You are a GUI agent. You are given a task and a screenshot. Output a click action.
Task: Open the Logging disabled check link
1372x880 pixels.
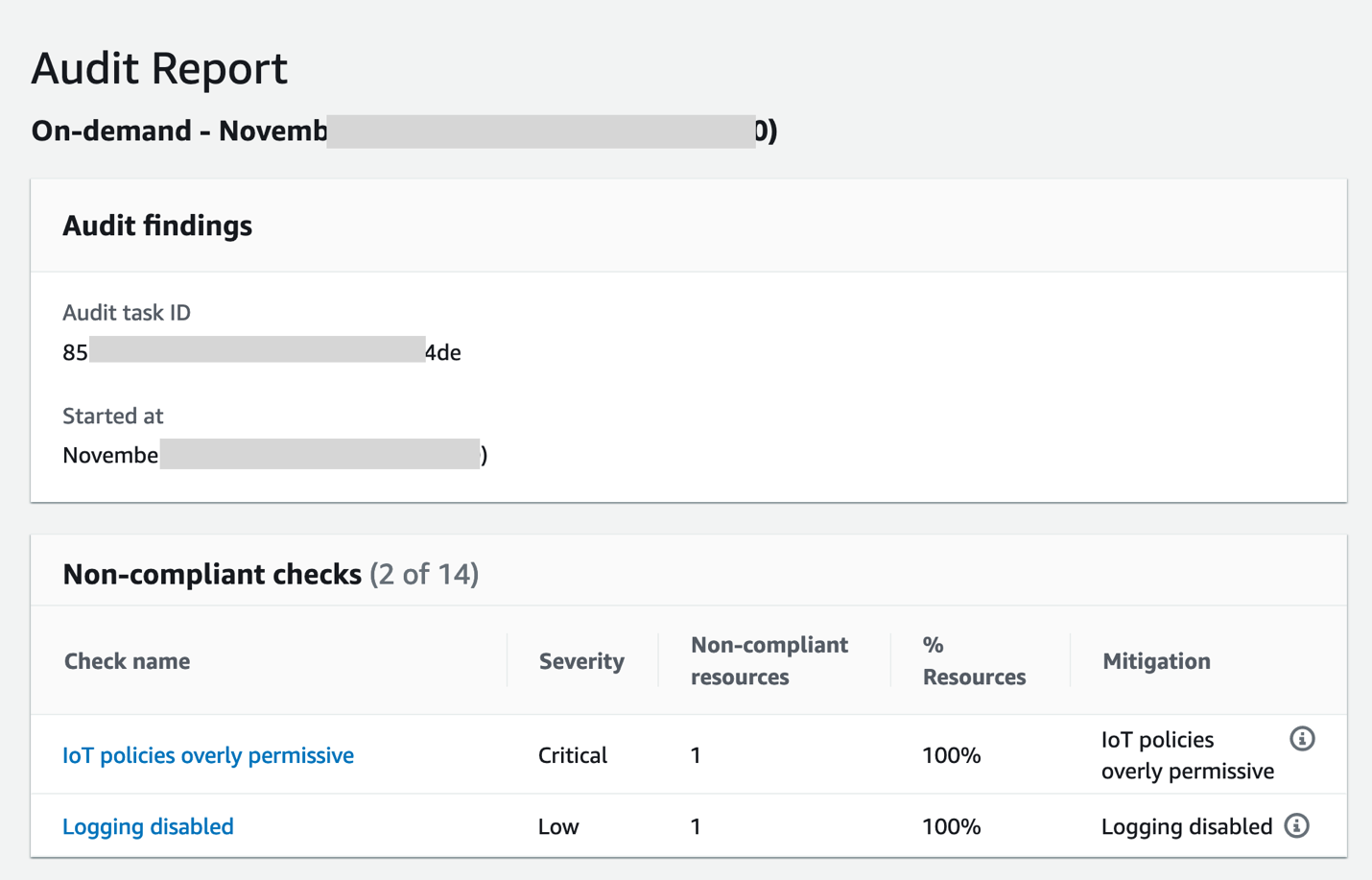tap(148, 826)
